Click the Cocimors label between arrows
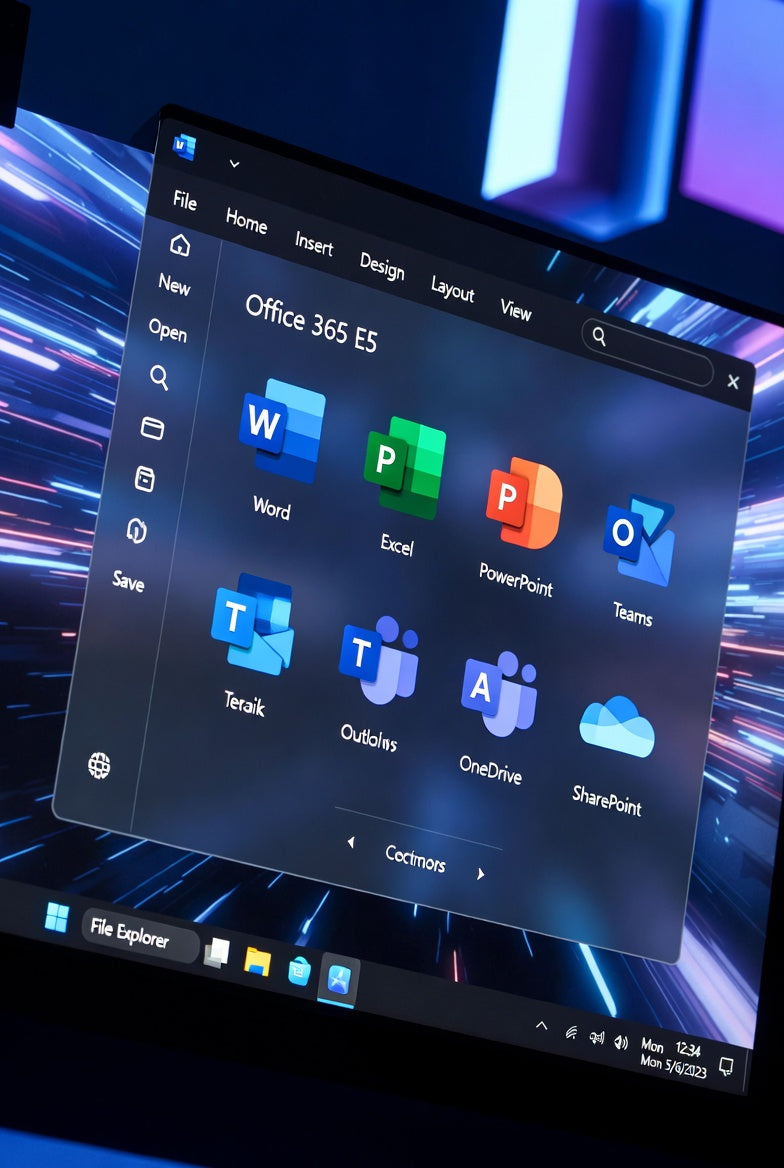This screenshot has height=1168, width=784. [416, 859]
